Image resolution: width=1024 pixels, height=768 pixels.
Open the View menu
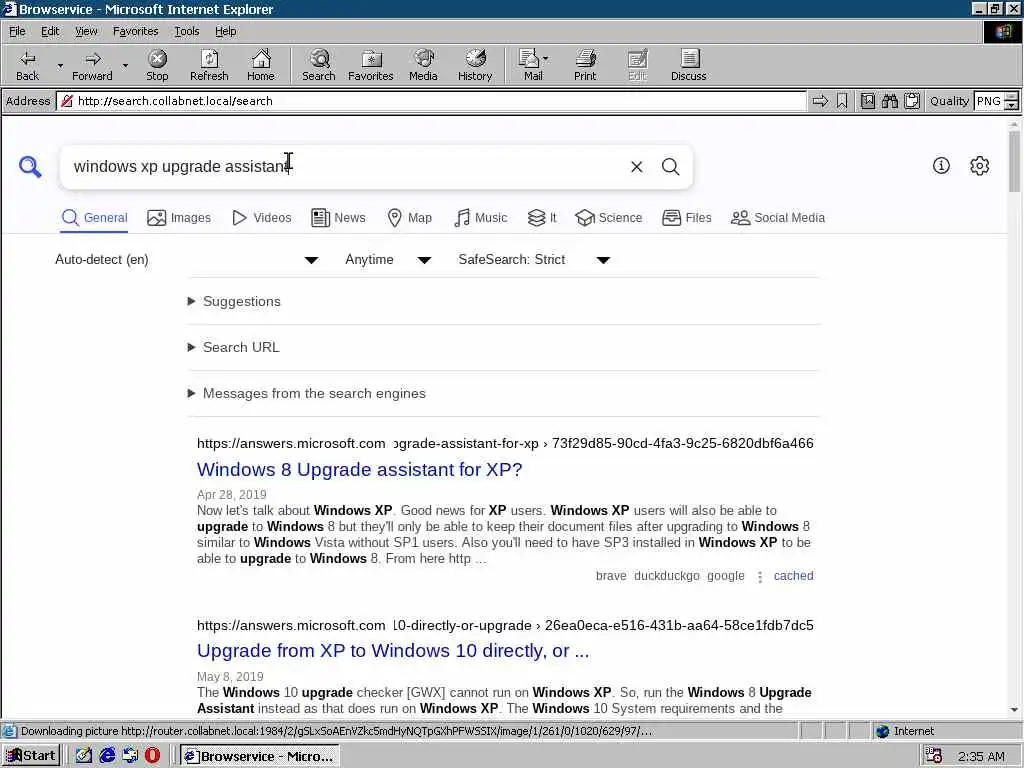coord(86,31)
